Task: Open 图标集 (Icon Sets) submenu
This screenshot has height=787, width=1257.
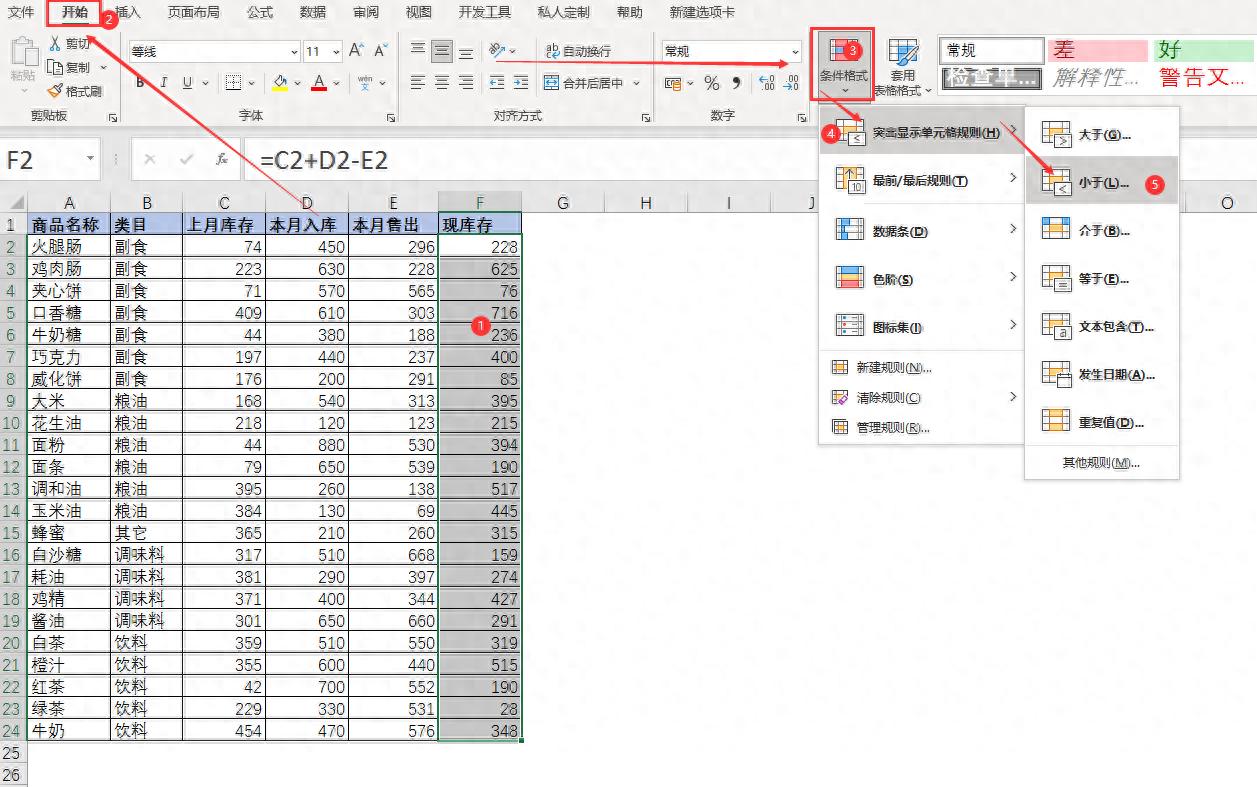Action: [923, 326]
